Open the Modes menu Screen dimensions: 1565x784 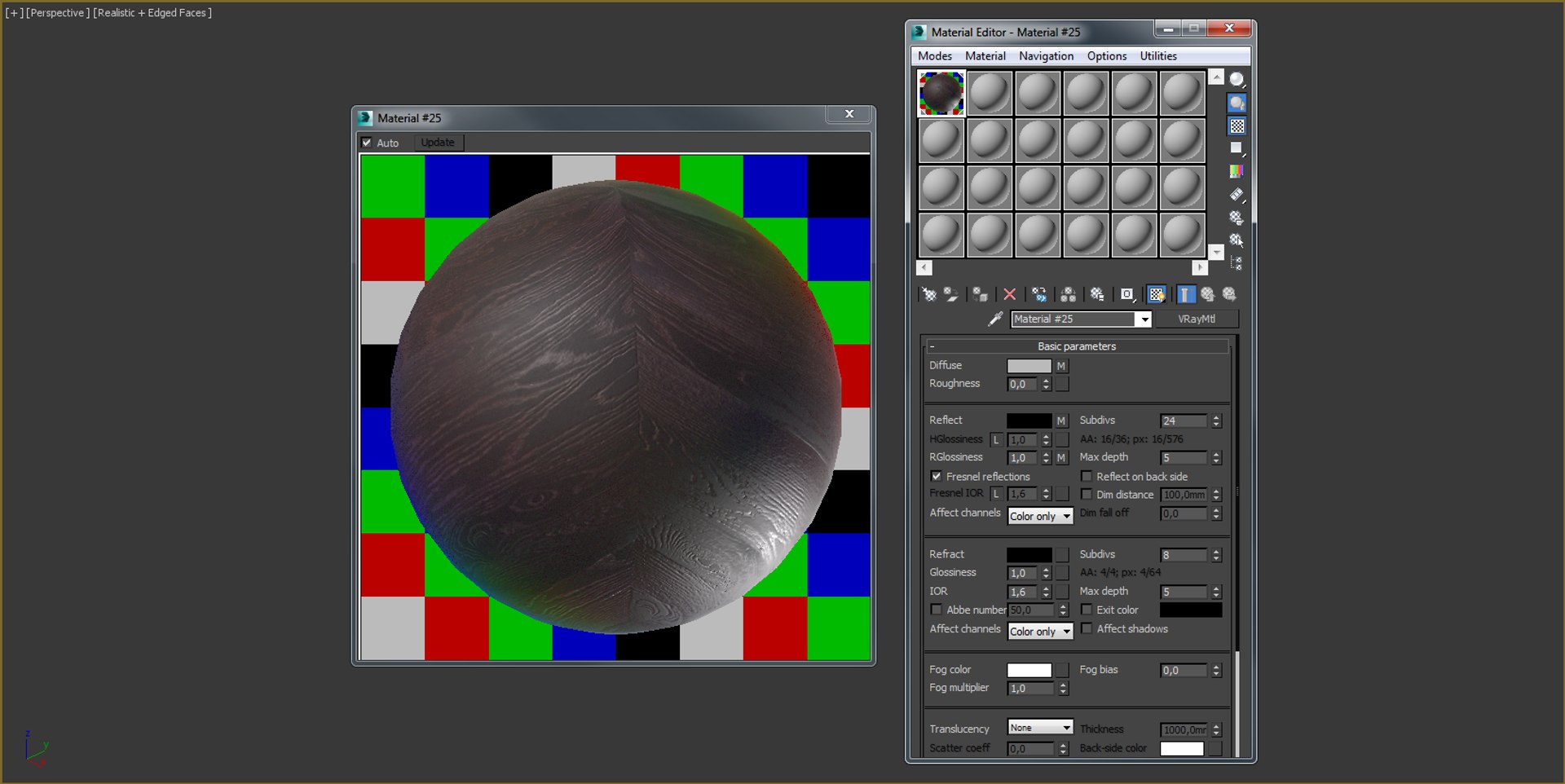click(x=935, y=56)
